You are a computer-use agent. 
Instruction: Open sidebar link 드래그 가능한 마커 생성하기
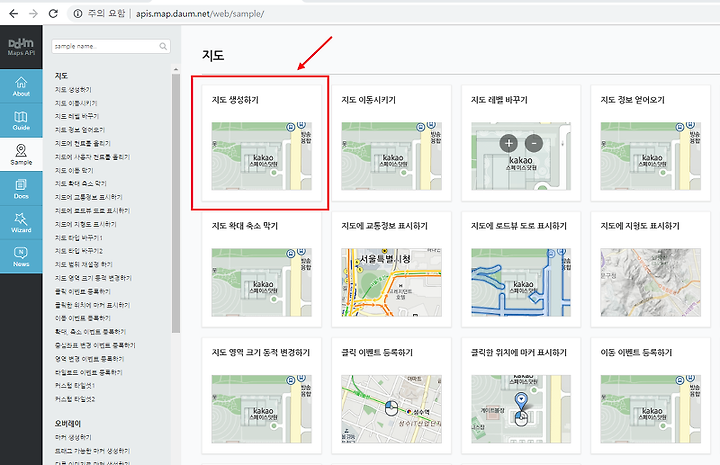pos(92,451)
